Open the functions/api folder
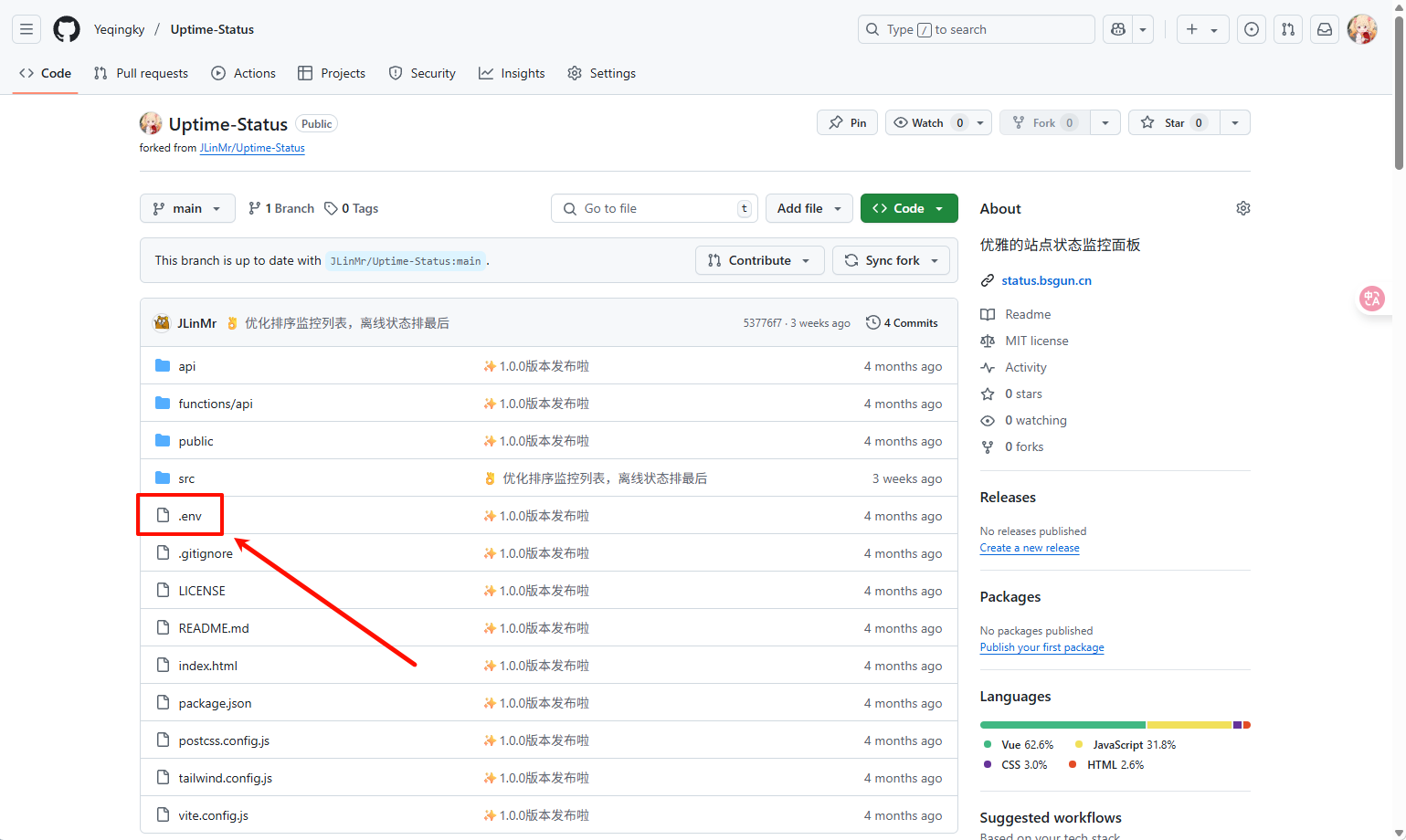1406x840 pixels. pos(216,404)
